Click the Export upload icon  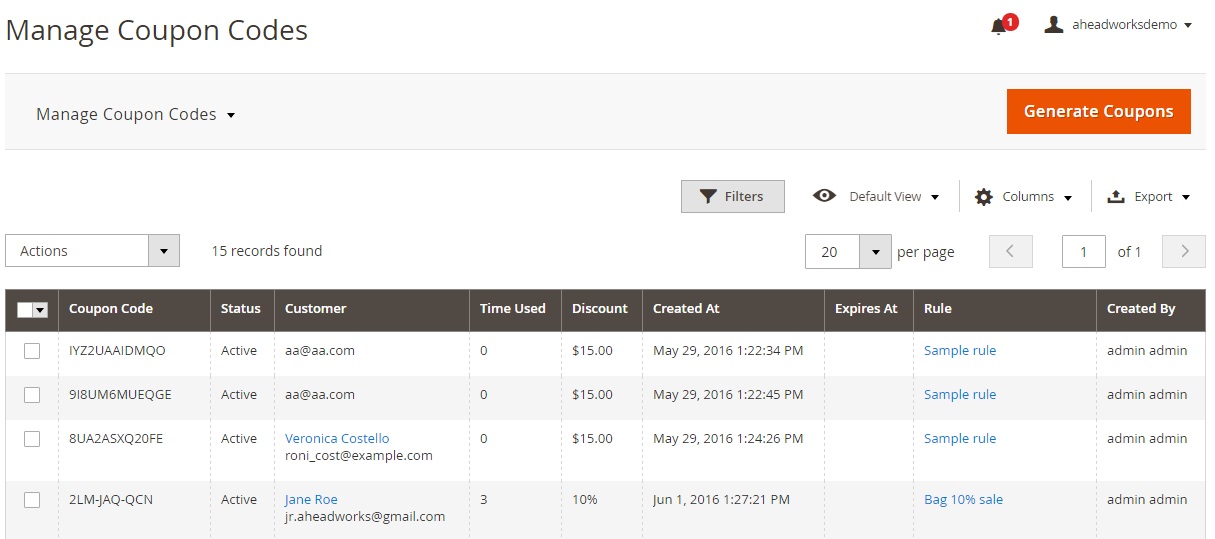pos(1116,197)
